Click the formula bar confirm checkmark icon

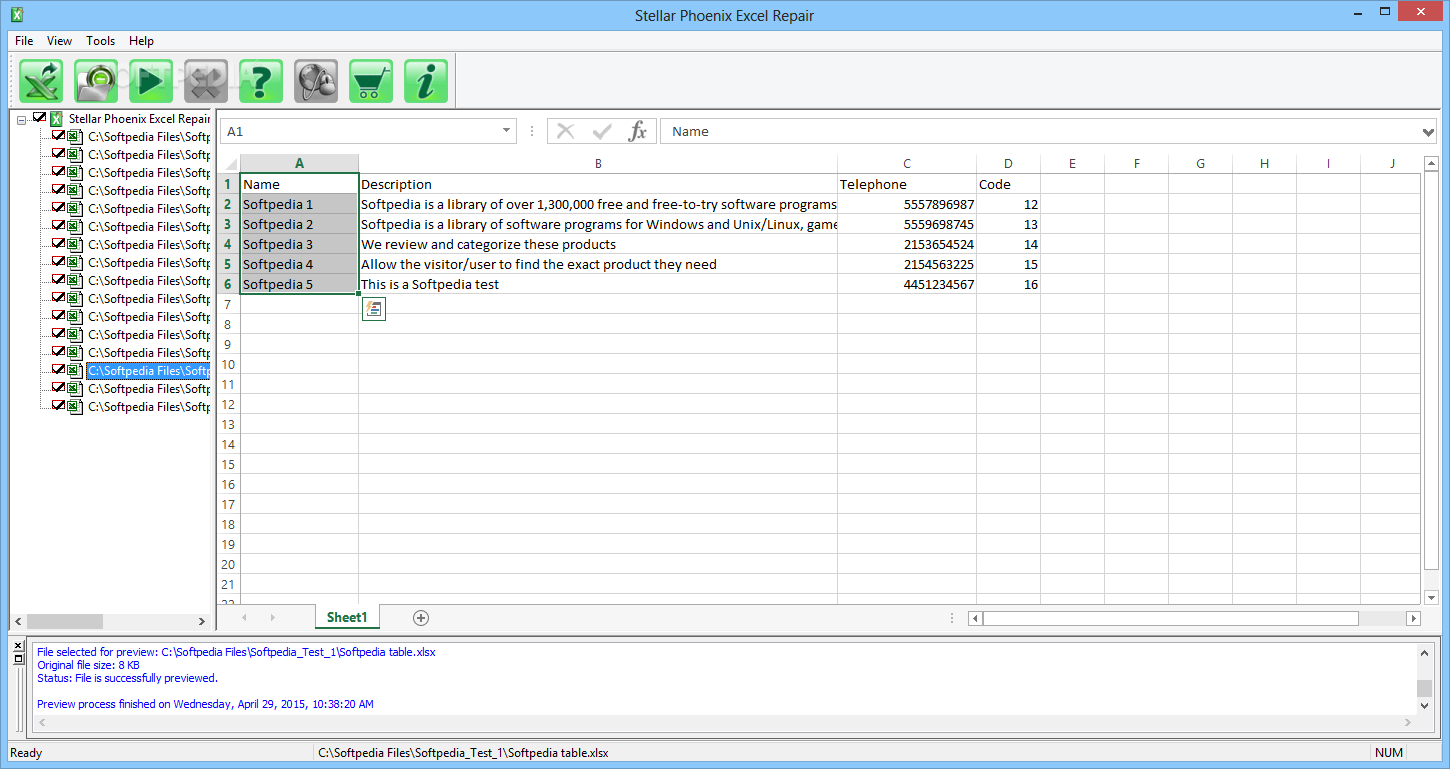click(602, 131)
